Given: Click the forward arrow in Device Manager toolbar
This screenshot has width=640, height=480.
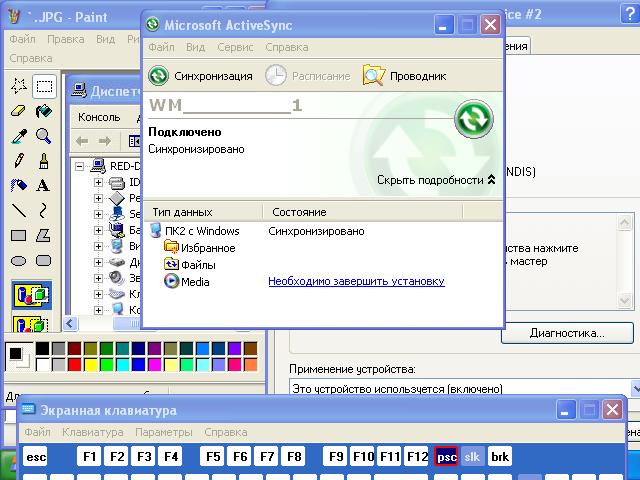Looking at the screenshot, I should (105, 141).
